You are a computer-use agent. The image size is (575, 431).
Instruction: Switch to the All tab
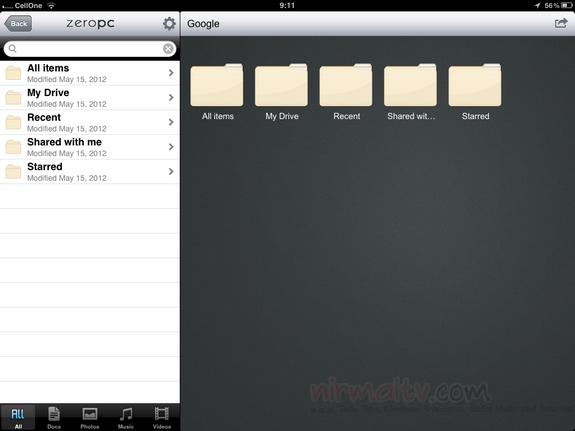coord(18,417)
